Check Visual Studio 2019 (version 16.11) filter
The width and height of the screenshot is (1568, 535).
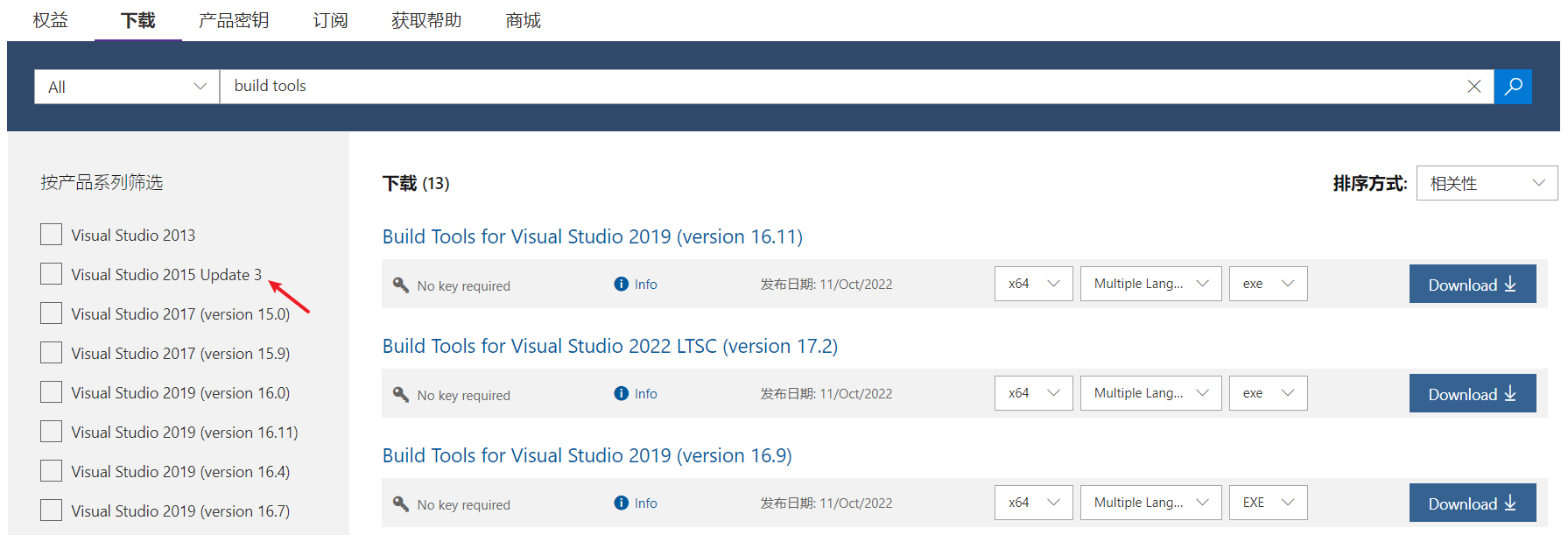point(52,432)
